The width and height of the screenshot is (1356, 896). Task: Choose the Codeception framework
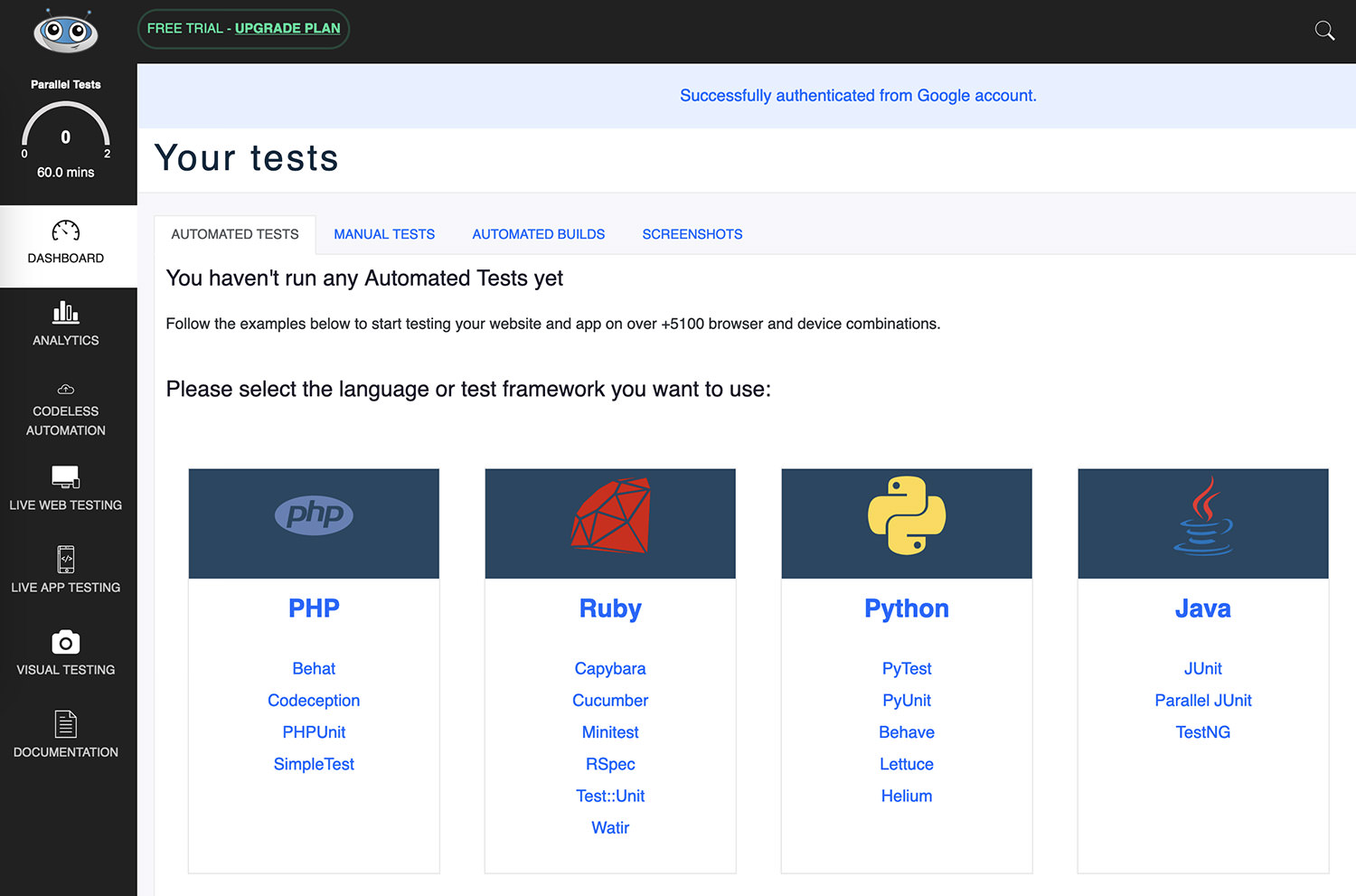[314, 701]
